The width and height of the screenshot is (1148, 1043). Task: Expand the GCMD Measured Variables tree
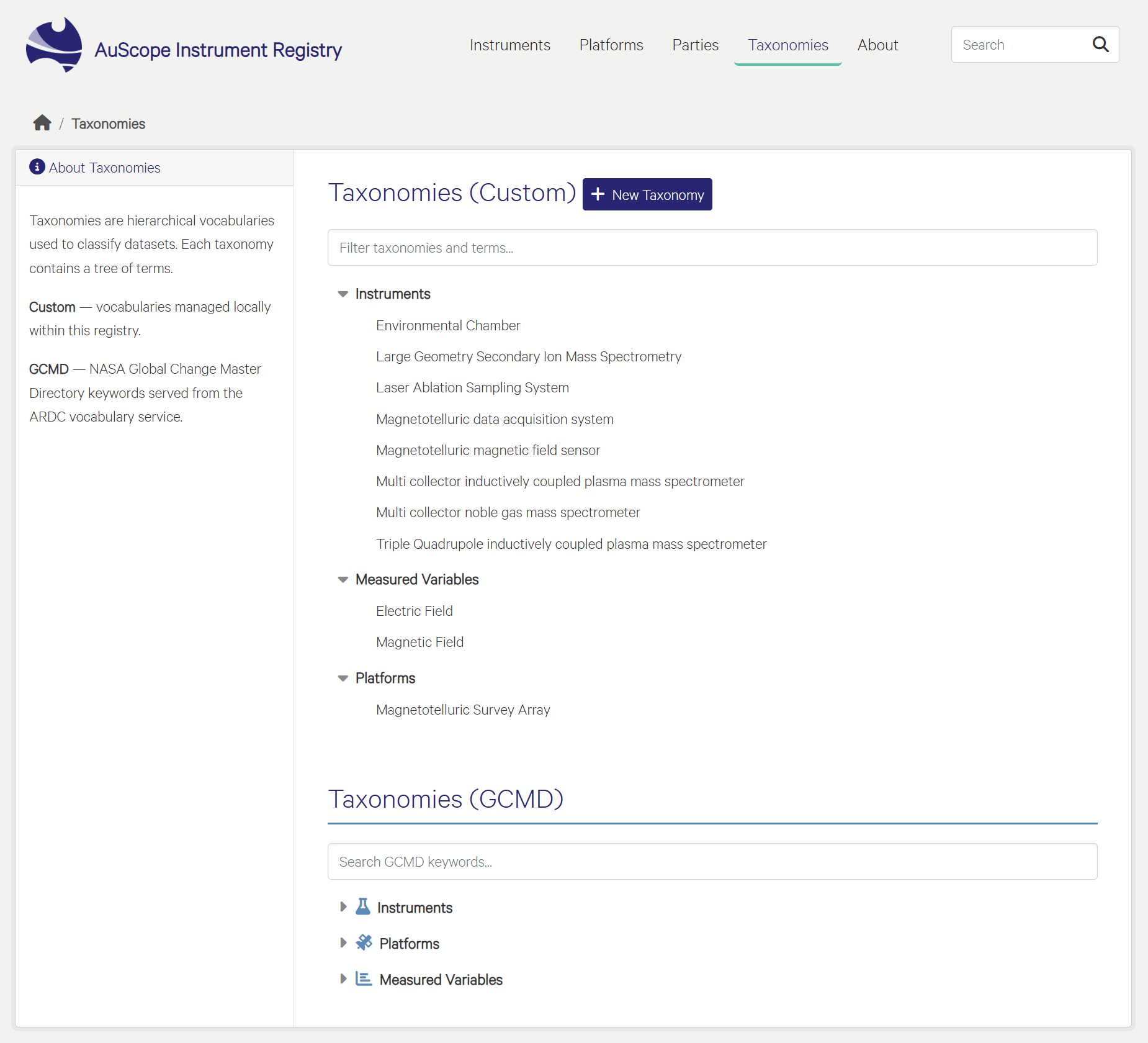tap(343, 979)
